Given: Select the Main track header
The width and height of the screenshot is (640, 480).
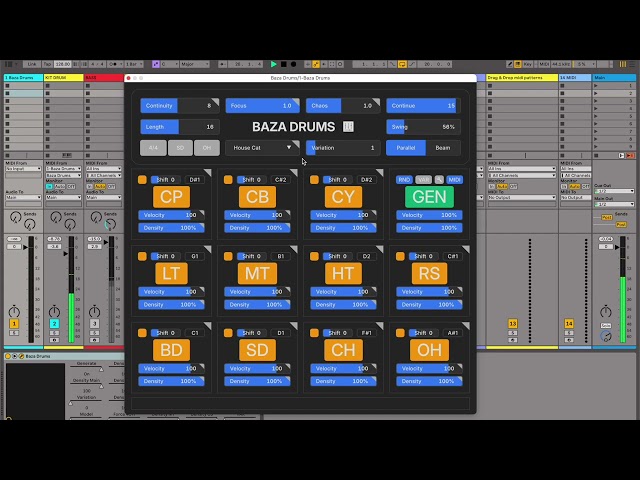Looking at the screenshot, I should (614, 78).
